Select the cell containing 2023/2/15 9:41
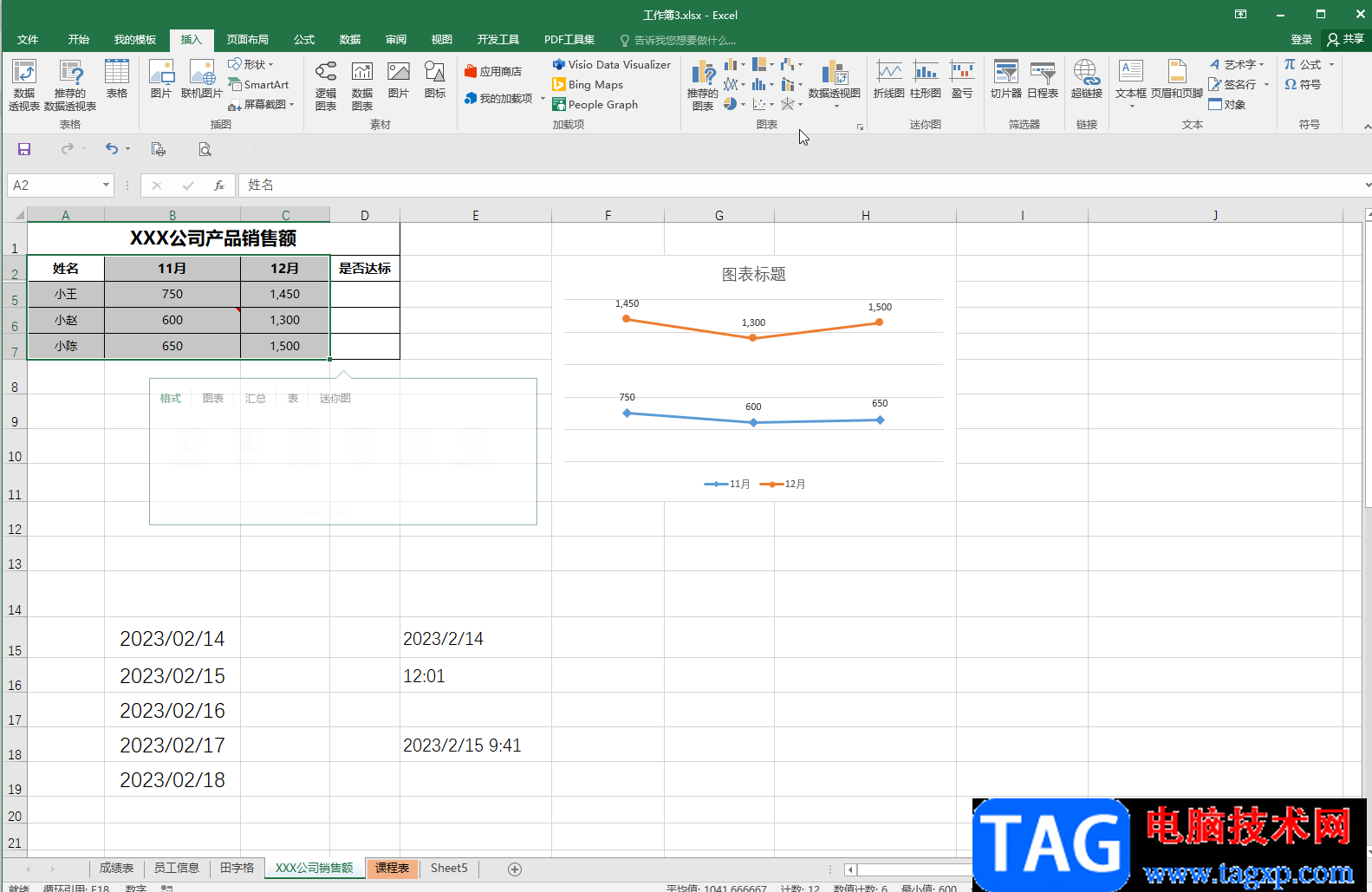Screen dimensions: 1372x892 point(476,745)
